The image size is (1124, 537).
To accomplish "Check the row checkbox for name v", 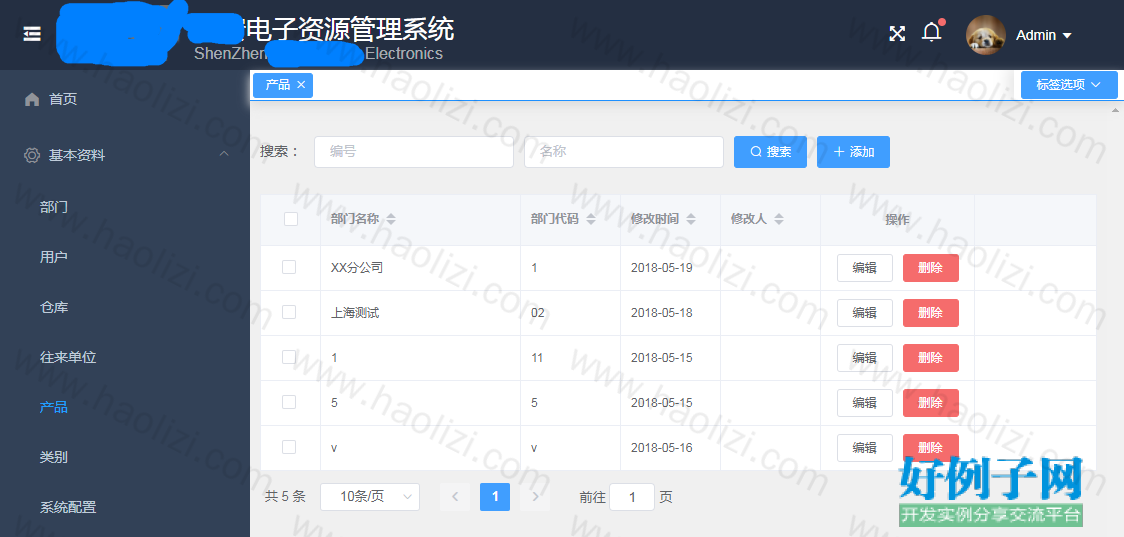I will click(289, 447).
